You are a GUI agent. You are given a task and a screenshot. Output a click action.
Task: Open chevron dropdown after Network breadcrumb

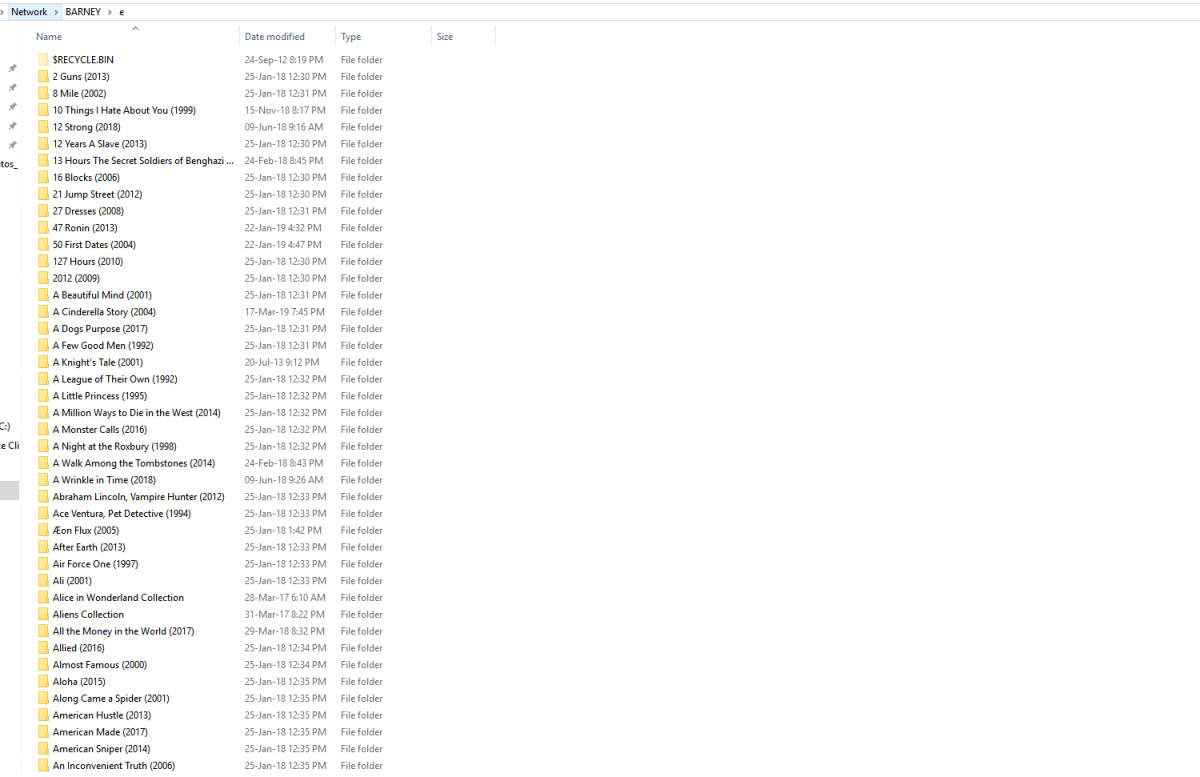tap(56, 12)
